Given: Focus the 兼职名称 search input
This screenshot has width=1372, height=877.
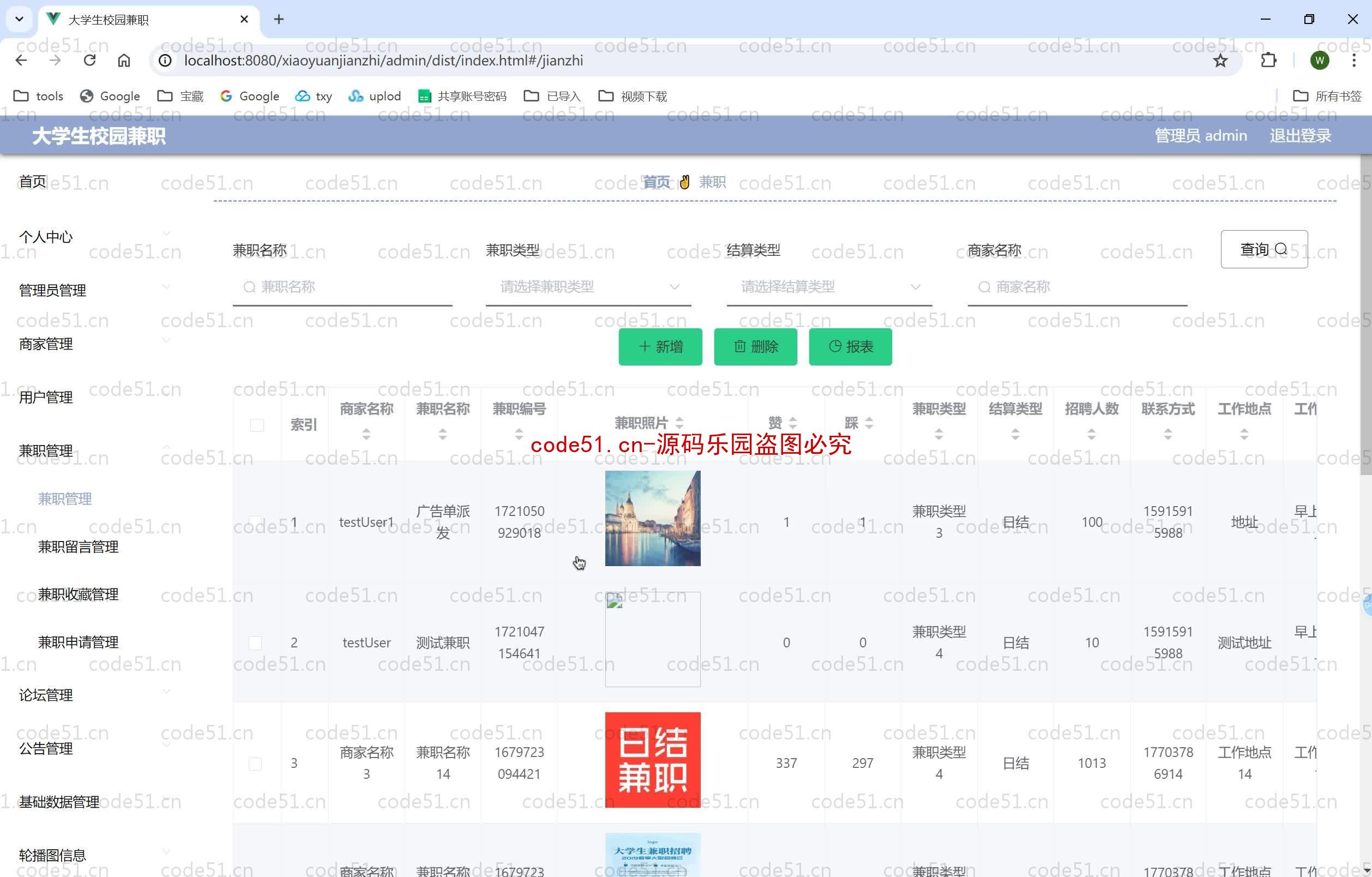Looking at the screenshot, I should point(342,287).
